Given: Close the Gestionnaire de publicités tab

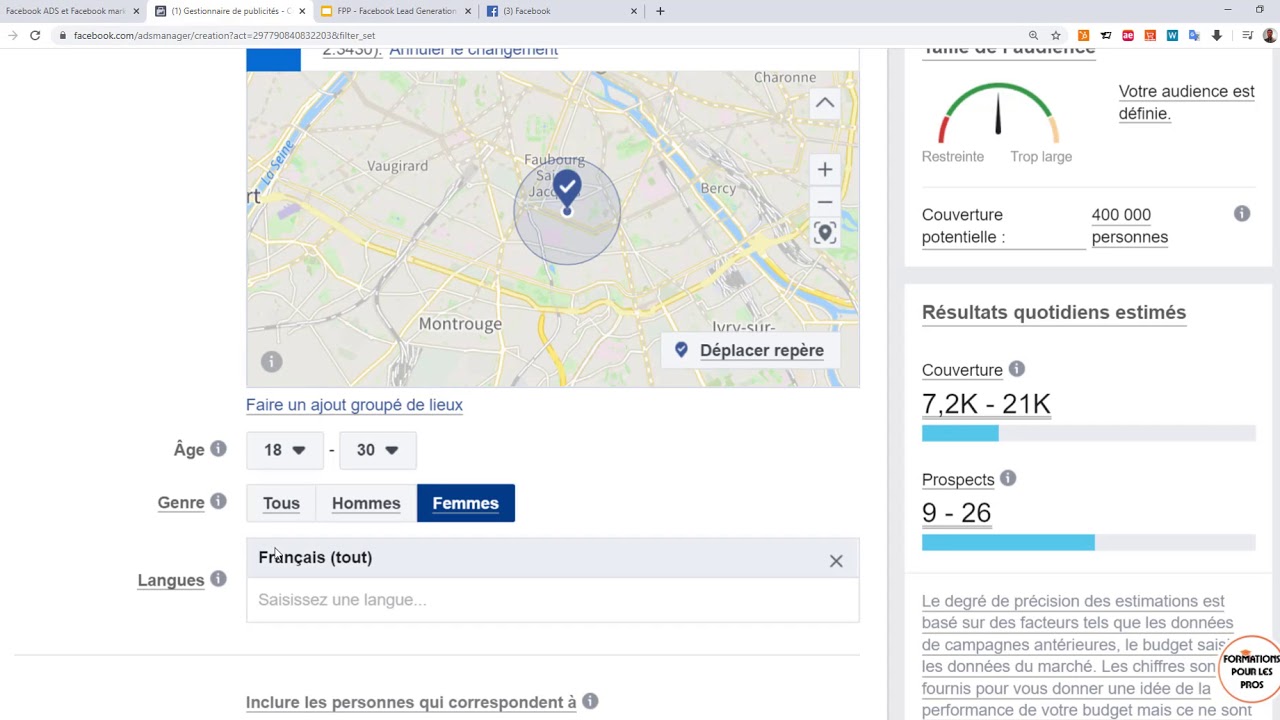Looking at the screenshot, I should coord(302,11).
